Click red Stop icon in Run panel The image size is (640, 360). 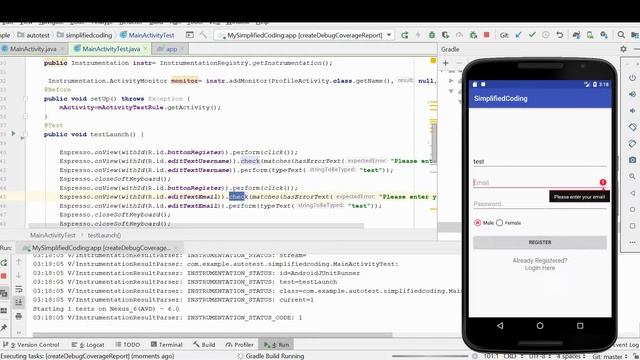pos(4,276)
